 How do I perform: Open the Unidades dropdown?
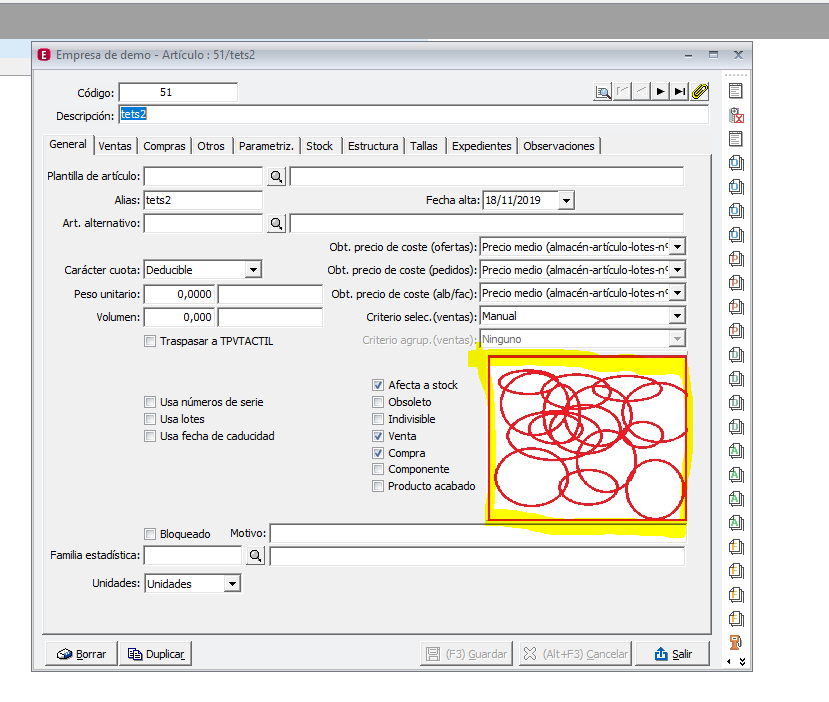(x=232, y=584)
